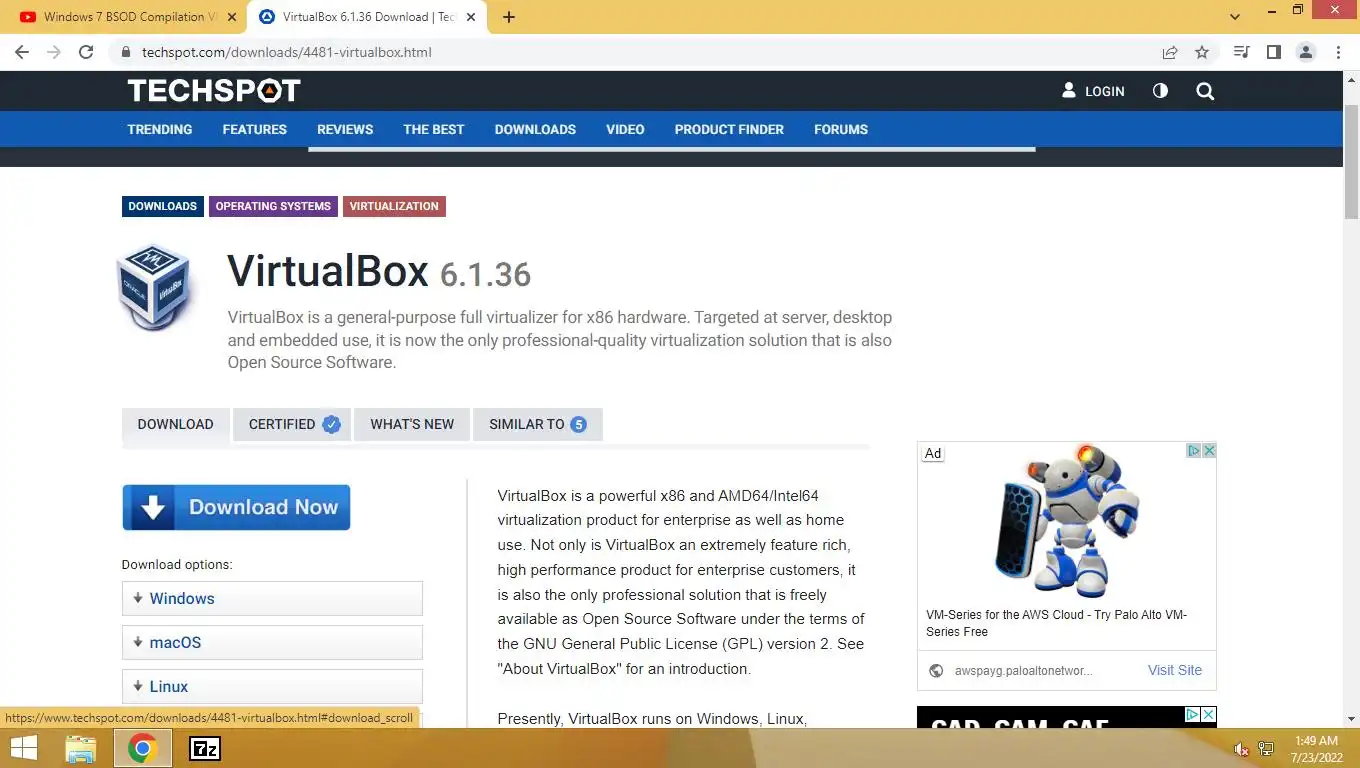The height and width of the screenshot is (768, 1360).
Task: Open the VIDEO menu item
Action: 625,129
